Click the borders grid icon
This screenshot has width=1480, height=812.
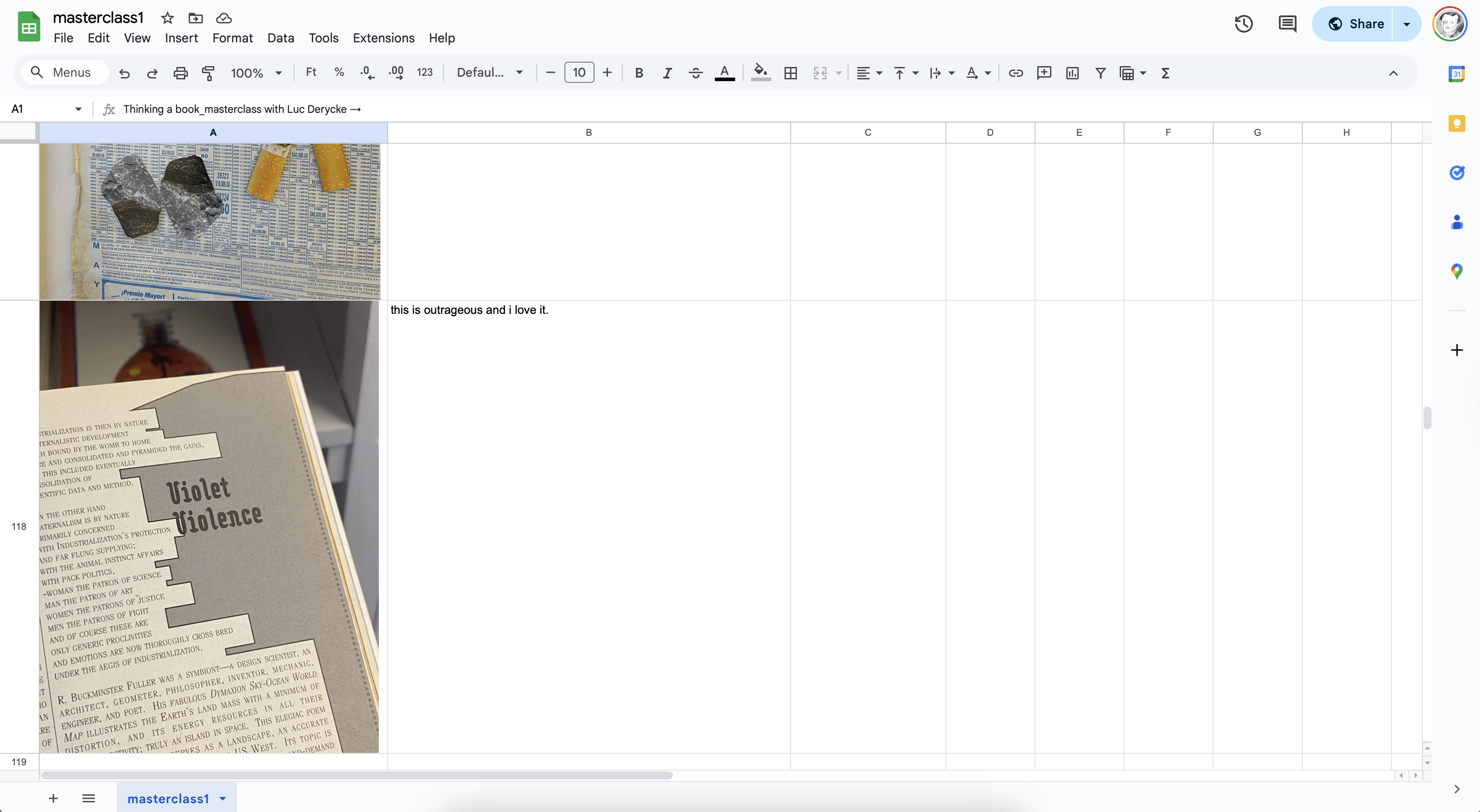[x=791, y=73]
